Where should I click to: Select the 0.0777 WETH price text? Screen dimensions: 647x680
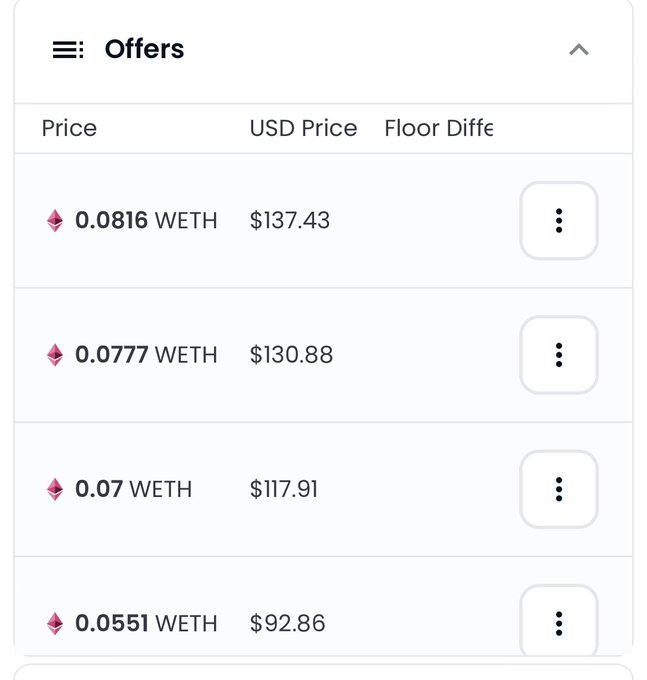click(146, 354)
